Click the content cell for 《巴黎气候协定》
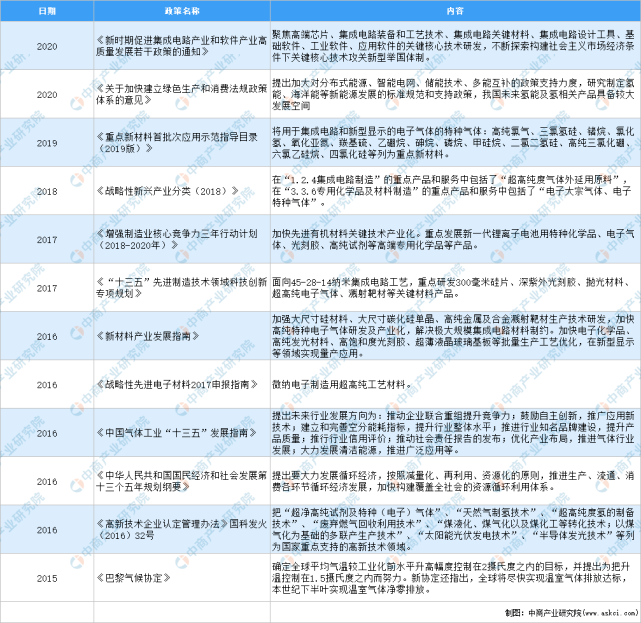Image resolution: width=641 pixels, height=623 pixels. coord(455,578)
